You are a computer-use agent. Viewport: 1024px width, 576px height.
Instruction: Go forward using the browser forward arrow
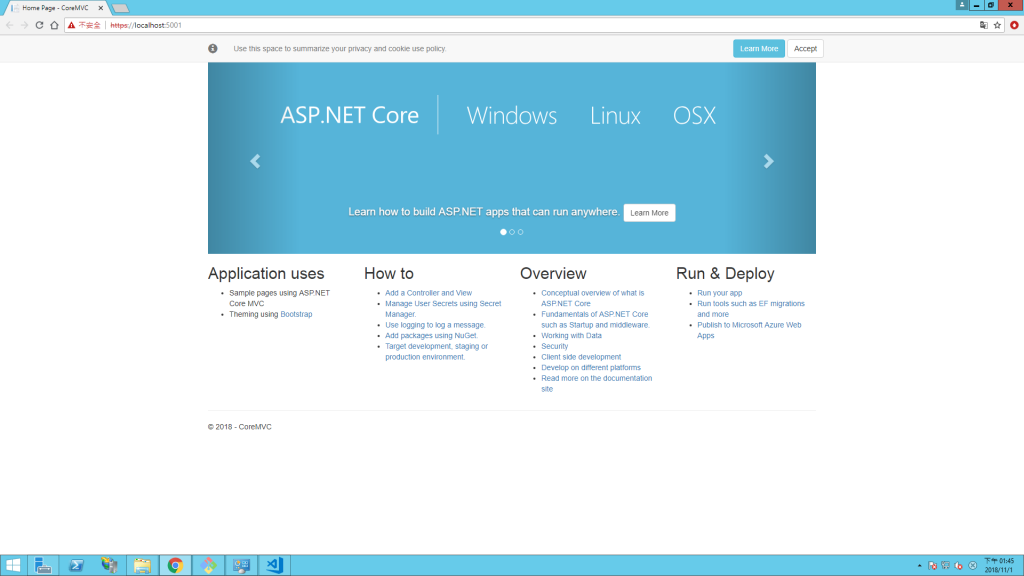[x=24, y=25]
